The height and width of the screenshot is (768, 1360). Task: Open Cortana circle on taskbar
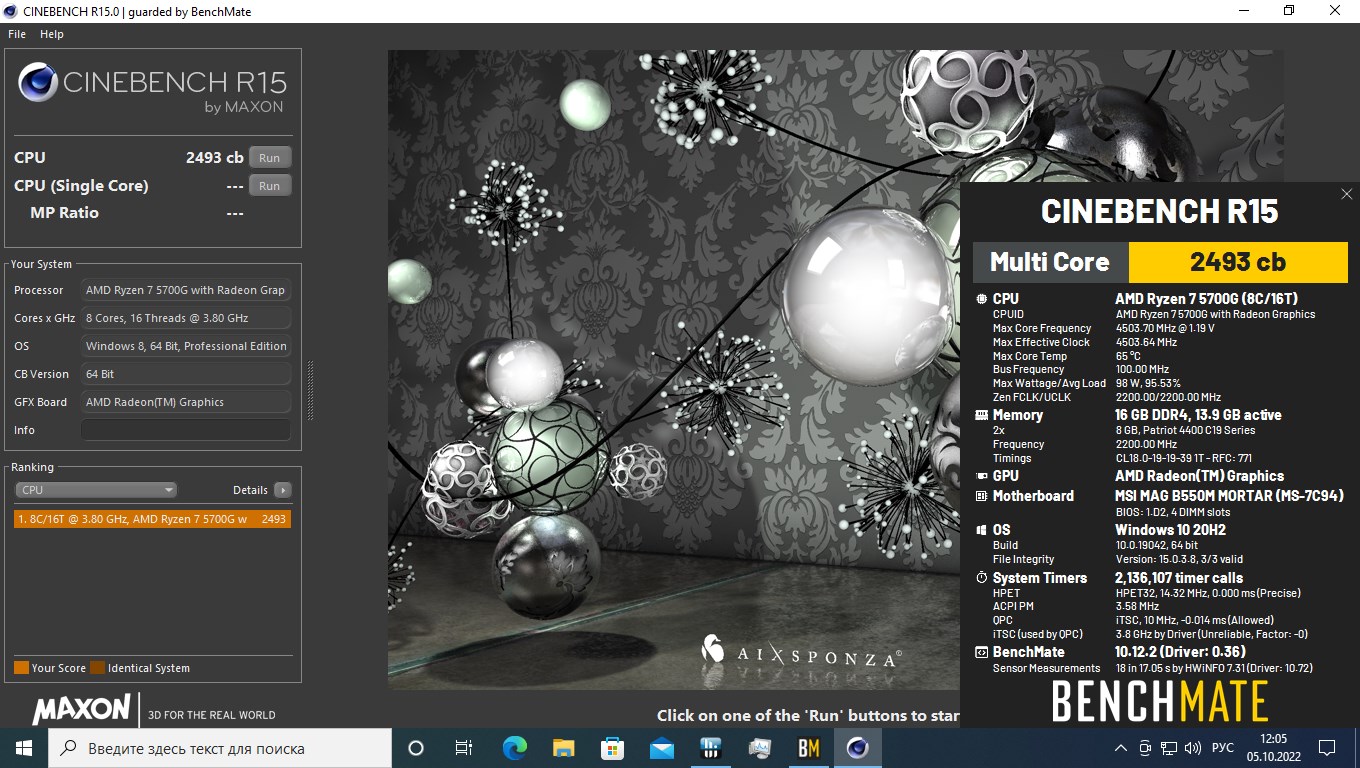pos(416,748)
